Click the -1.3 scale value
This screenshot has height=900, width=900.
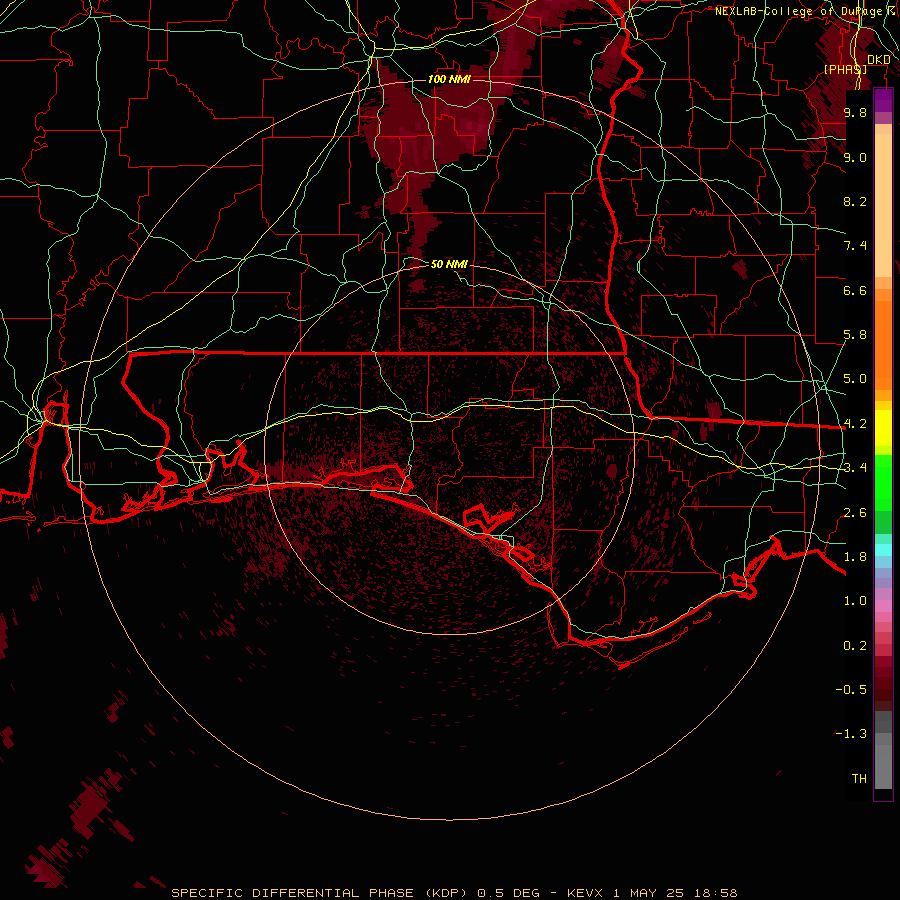pyautogui.click(x=851, y=734)
